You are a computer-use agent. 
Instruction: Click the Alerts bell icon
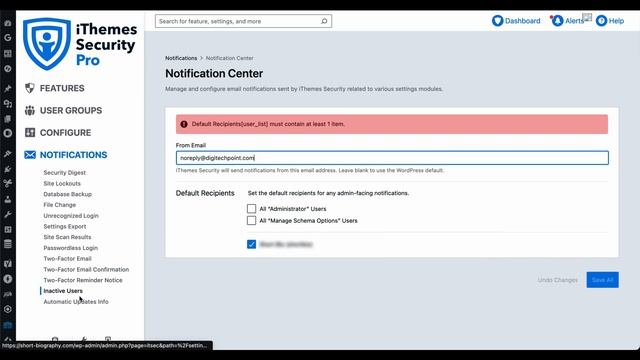click(x=557, y=20)
